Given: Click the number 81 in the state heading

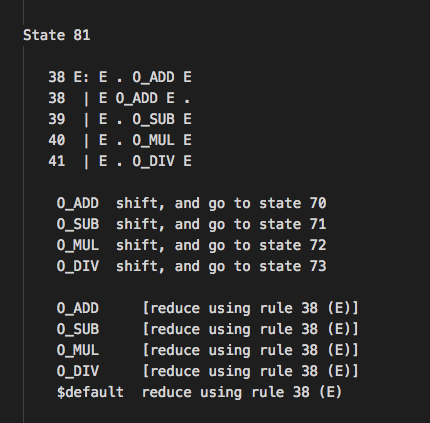Looking at the screenshot, I should [82, 35].
